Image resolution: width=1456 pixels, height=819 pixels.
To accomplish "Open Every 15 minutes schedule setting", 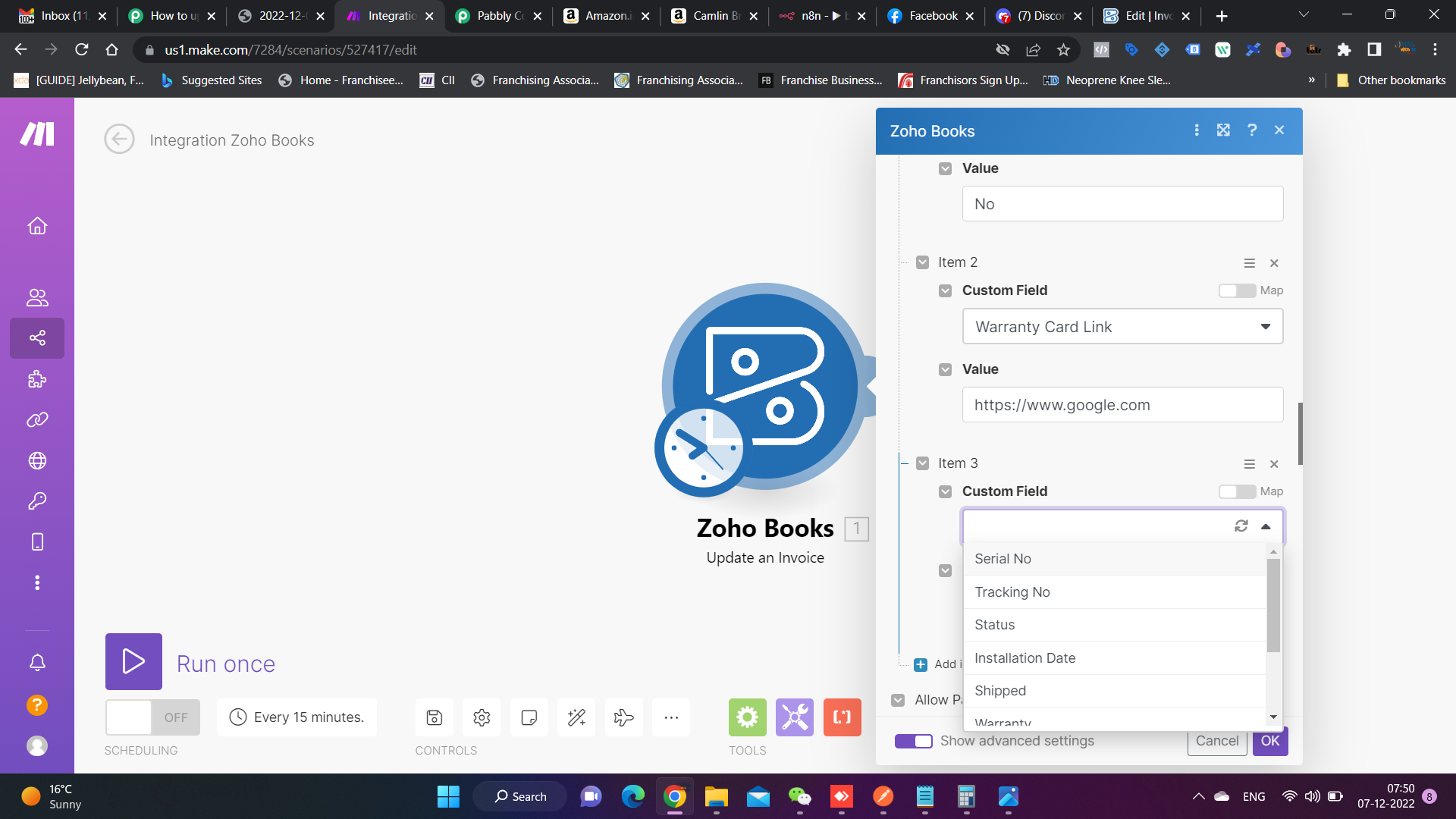I will tap(297, 717).
